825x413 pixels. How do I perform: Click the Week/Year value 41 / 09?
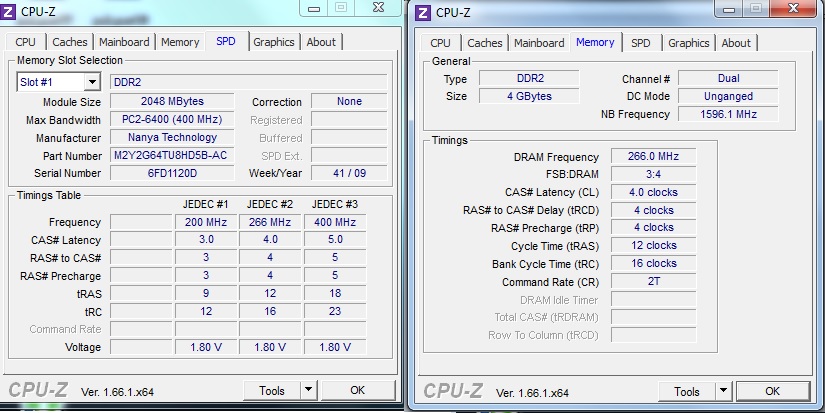349,173
